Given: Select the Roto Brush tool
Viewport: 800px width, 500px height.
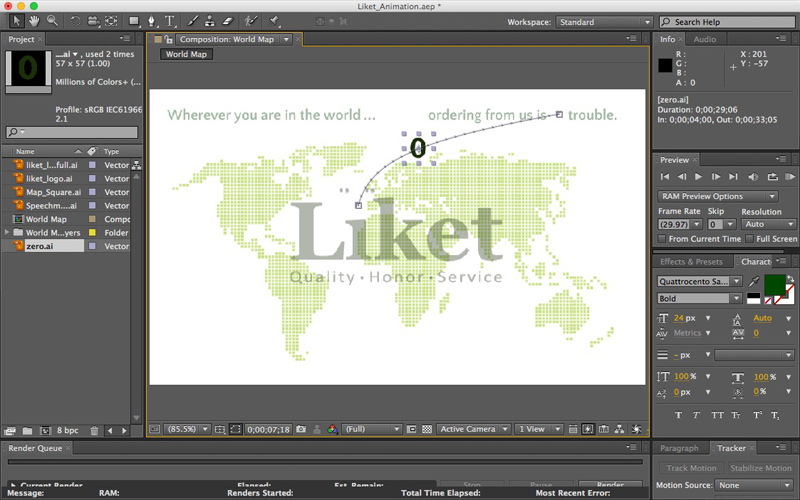Looking at the screenshot, I should pos(251,21).
